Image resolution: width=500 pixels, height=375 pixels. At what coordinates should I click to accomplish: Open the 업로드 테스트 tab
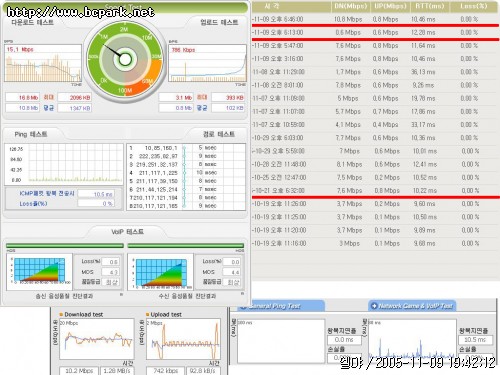coord(219,22)
